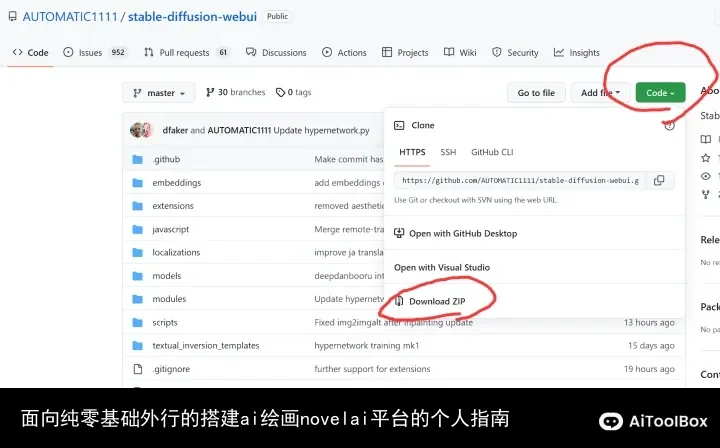
Task: Open the javascript folder
Action: click(170, 229)
